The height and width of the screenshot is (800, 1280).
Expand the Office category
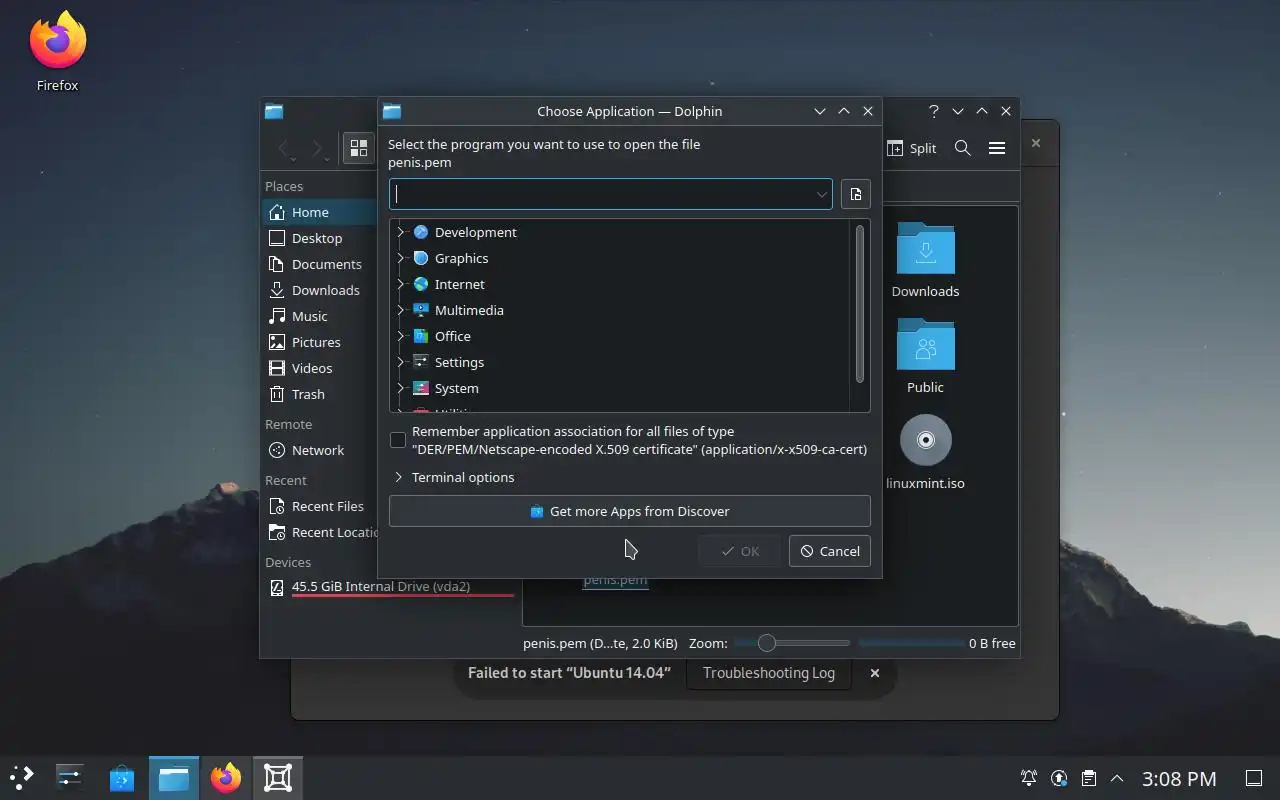coord(401,336)
